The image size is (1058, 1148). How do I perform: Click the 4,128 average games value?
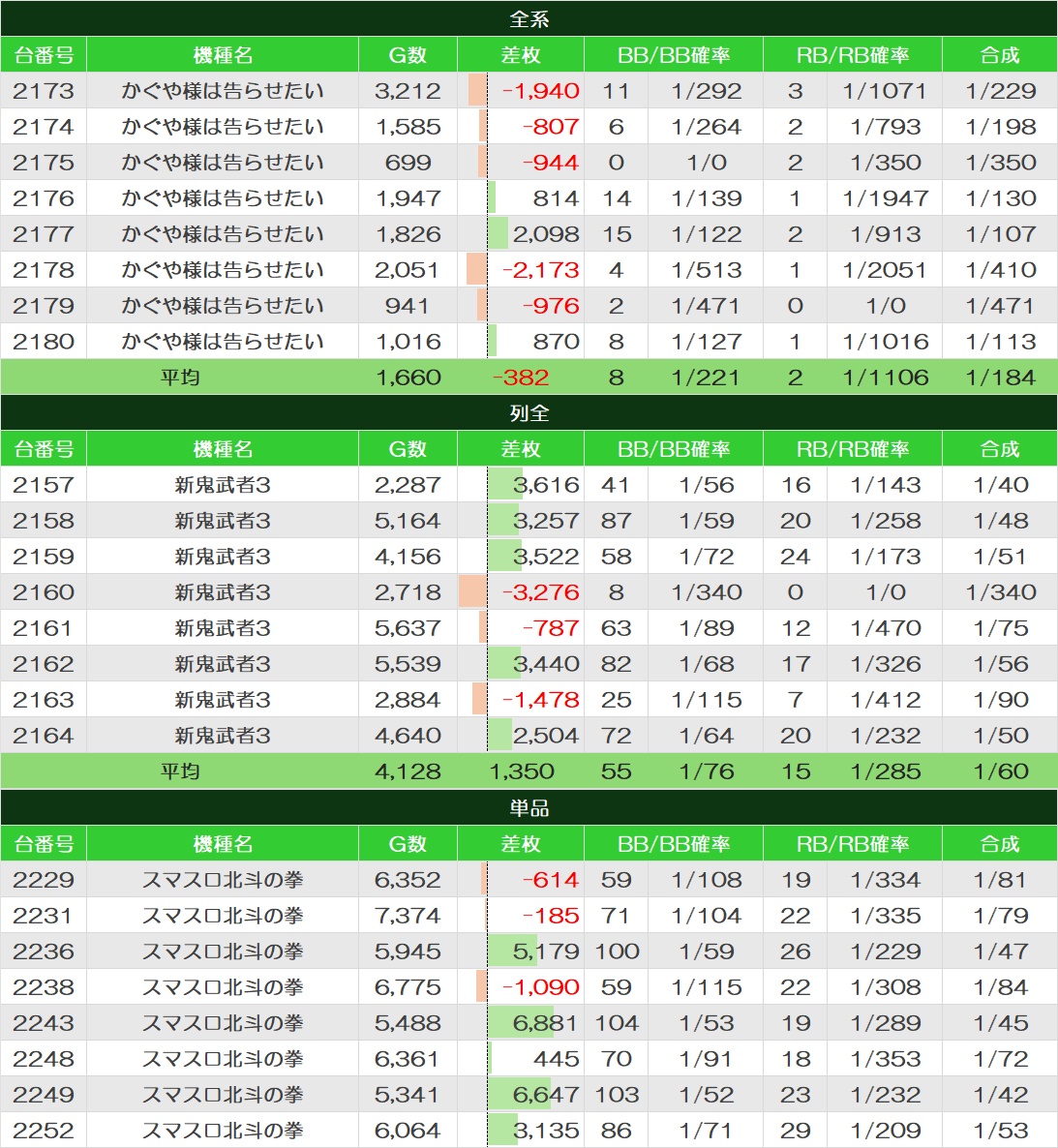click(x=408, y=771)
